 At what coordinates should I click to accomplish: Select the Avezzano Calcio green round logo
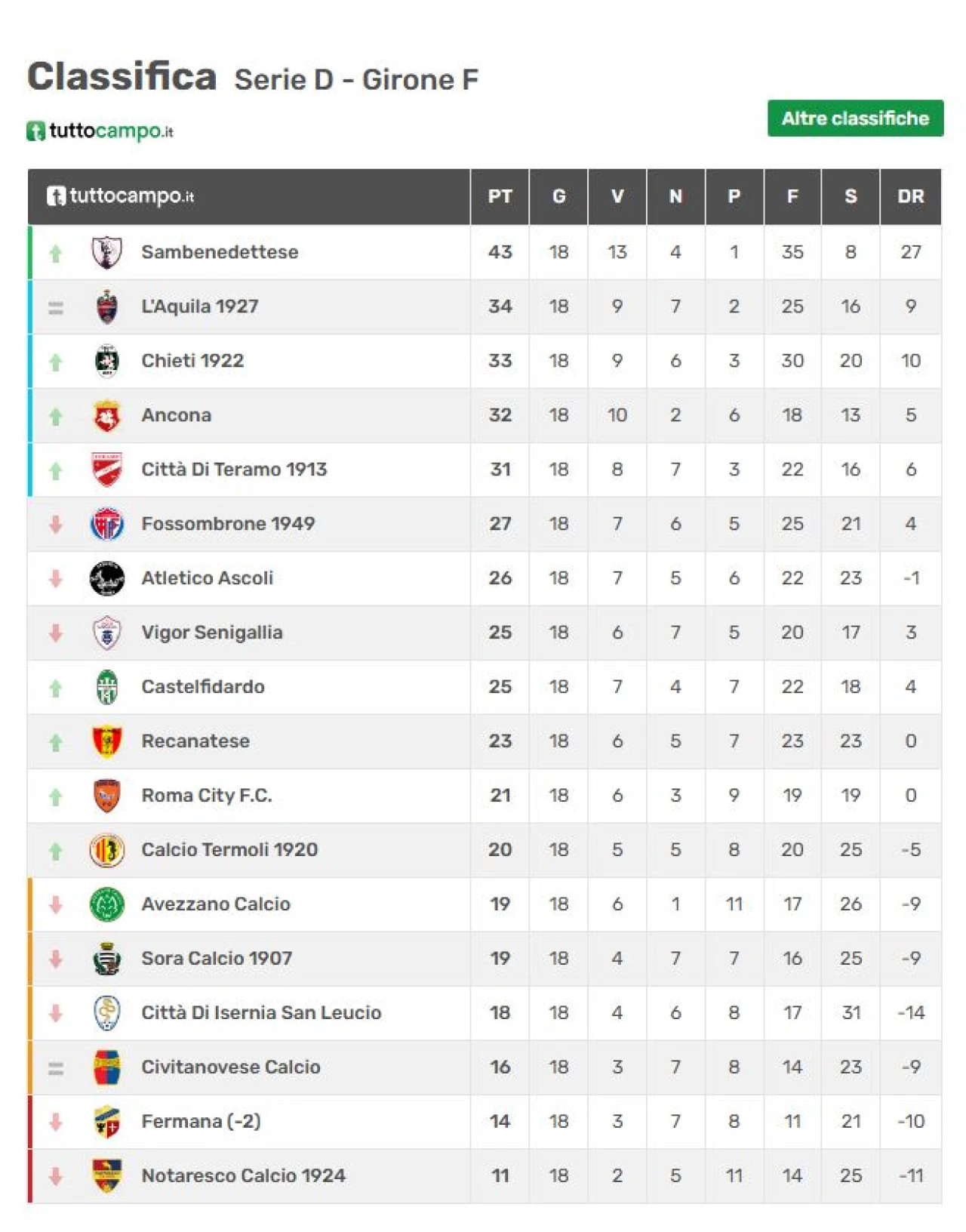(106, 904)
